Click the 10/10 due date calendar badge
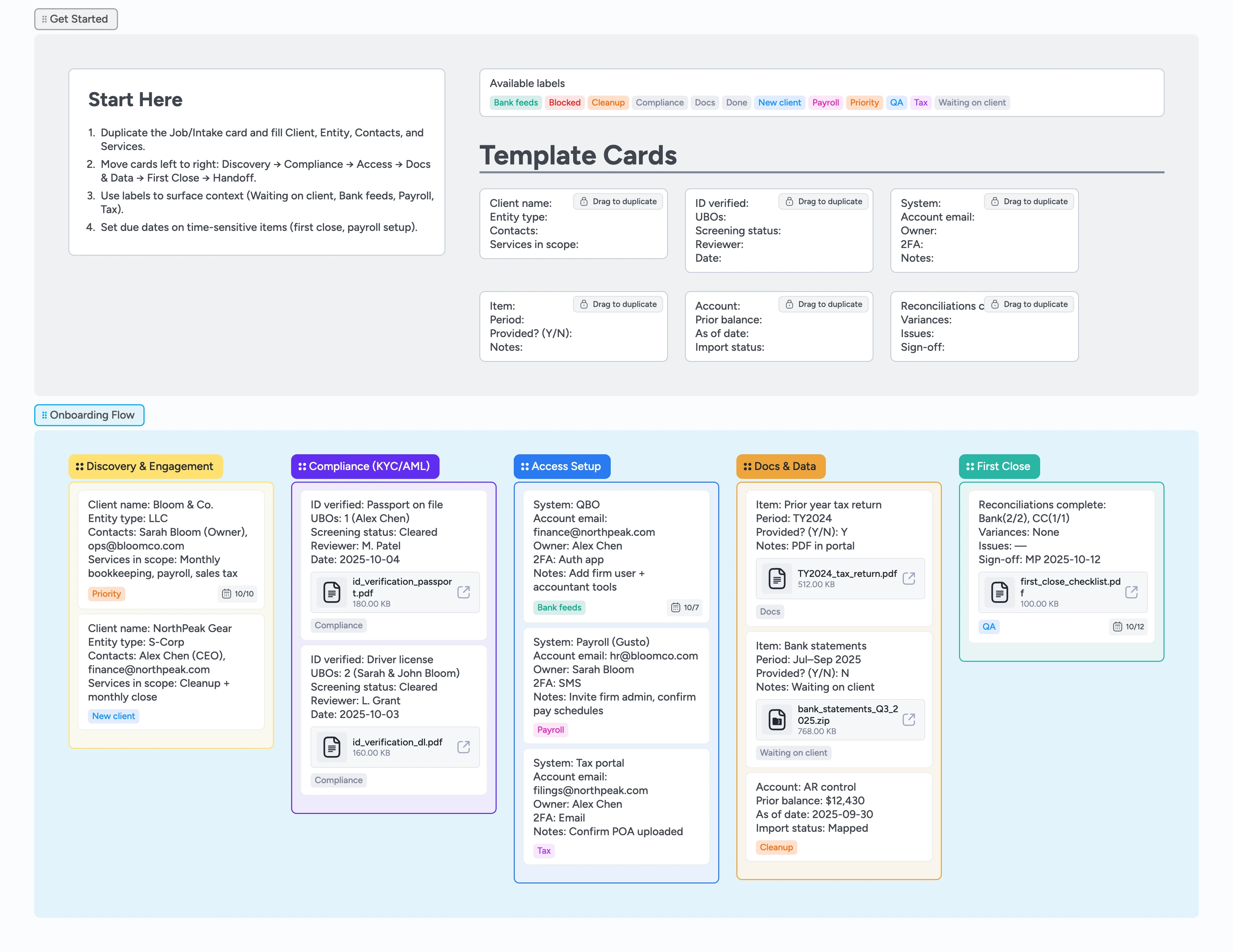The width and height of the screenshot is (1233, 952). pyautogui.click(x=238, y=593)
